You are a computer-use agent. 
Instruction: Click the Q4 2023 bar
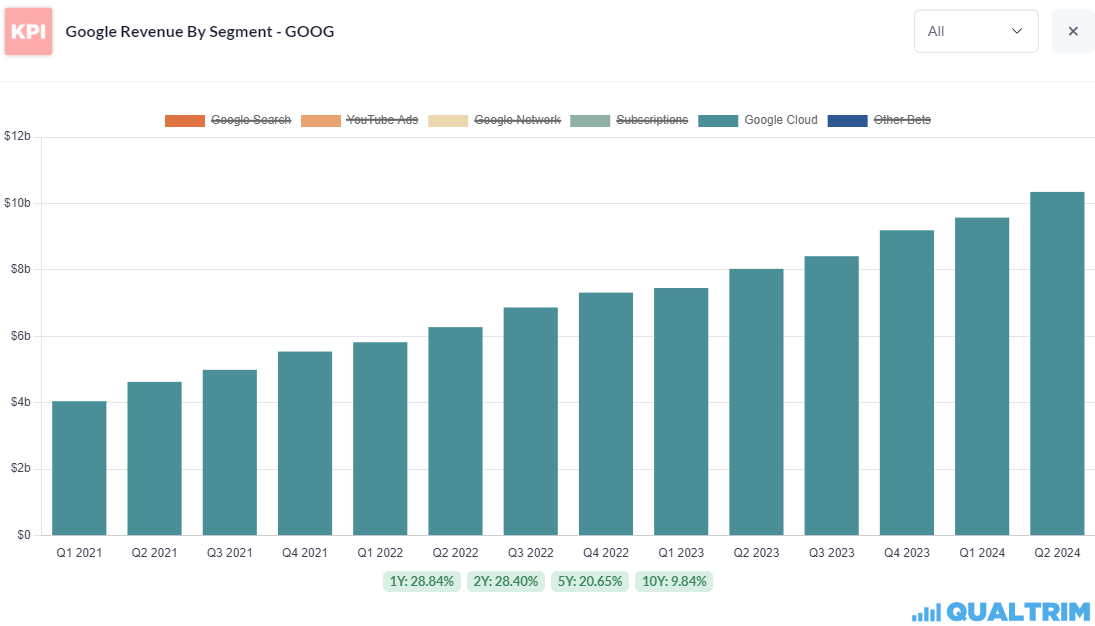coord(907,383)
